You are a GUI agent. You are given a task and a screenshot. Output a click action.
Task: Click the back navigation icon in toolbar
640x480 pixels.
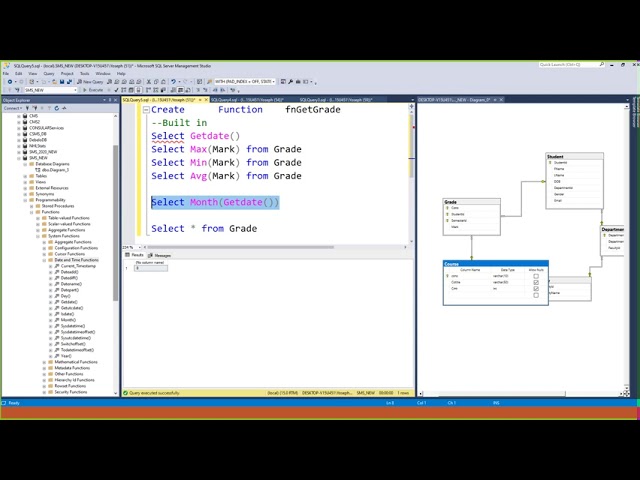(x=10, y=82)
